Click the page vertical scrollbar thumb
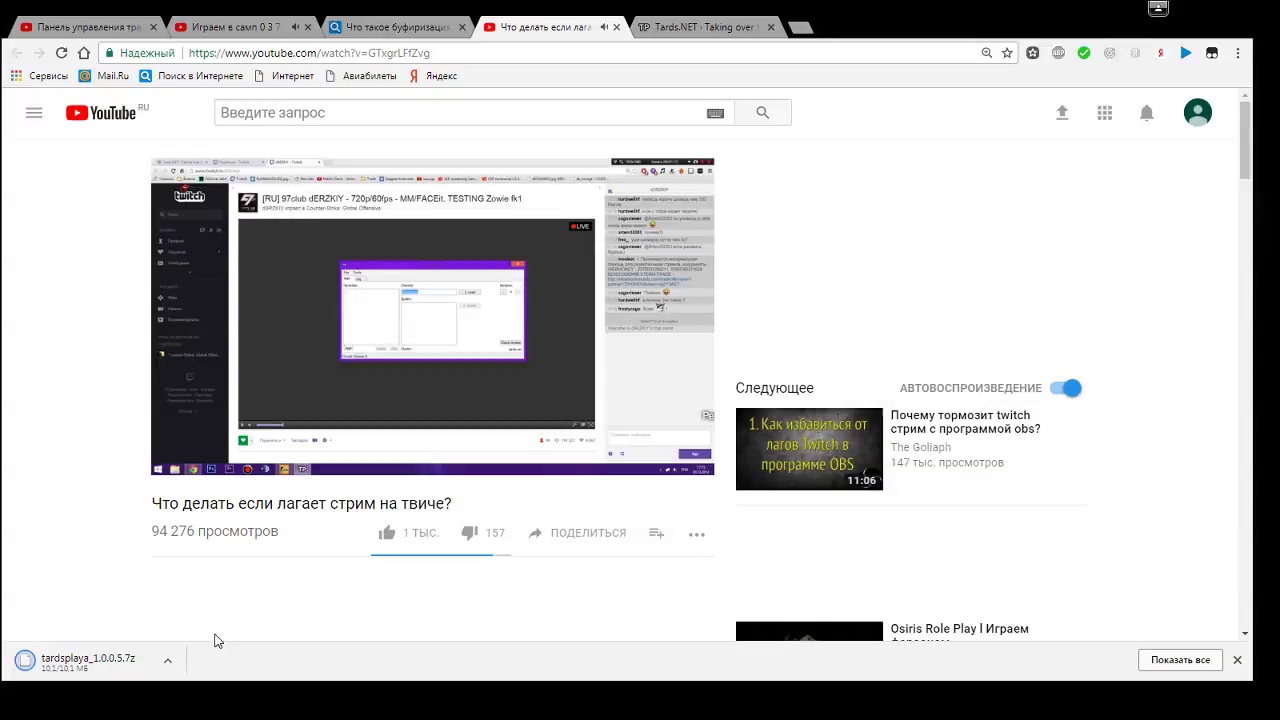This screenshot has width=1280, height=720. click(x=1245, y=140)
